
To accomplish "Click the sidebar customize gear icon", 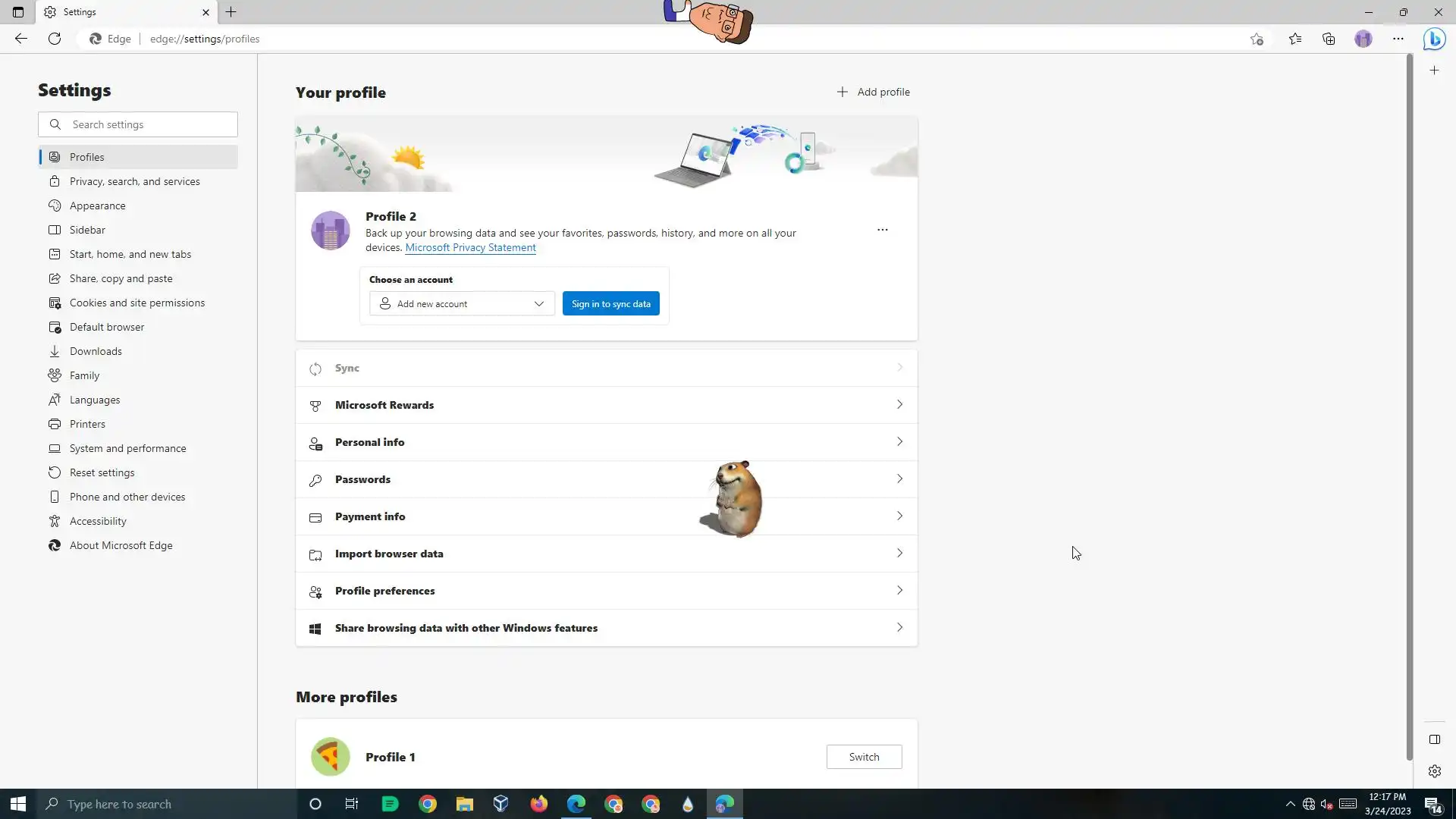I will pos(1434,771).
